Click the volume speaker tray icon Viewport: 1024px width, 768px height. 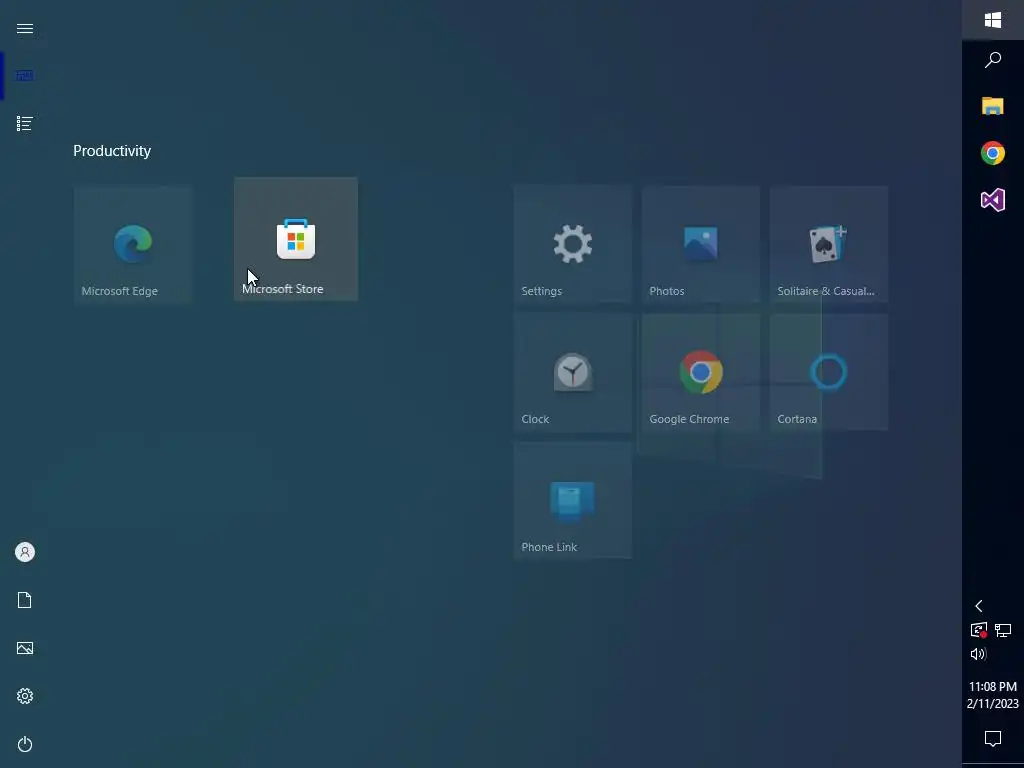(978, 654)
